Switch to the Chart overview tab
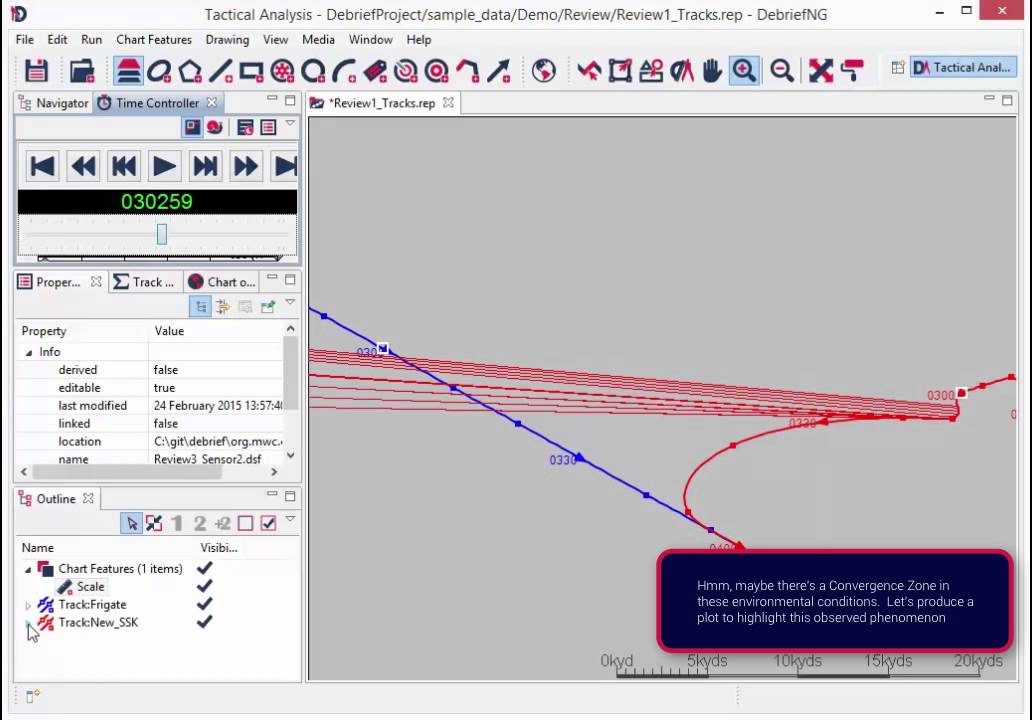 (222, 282)
